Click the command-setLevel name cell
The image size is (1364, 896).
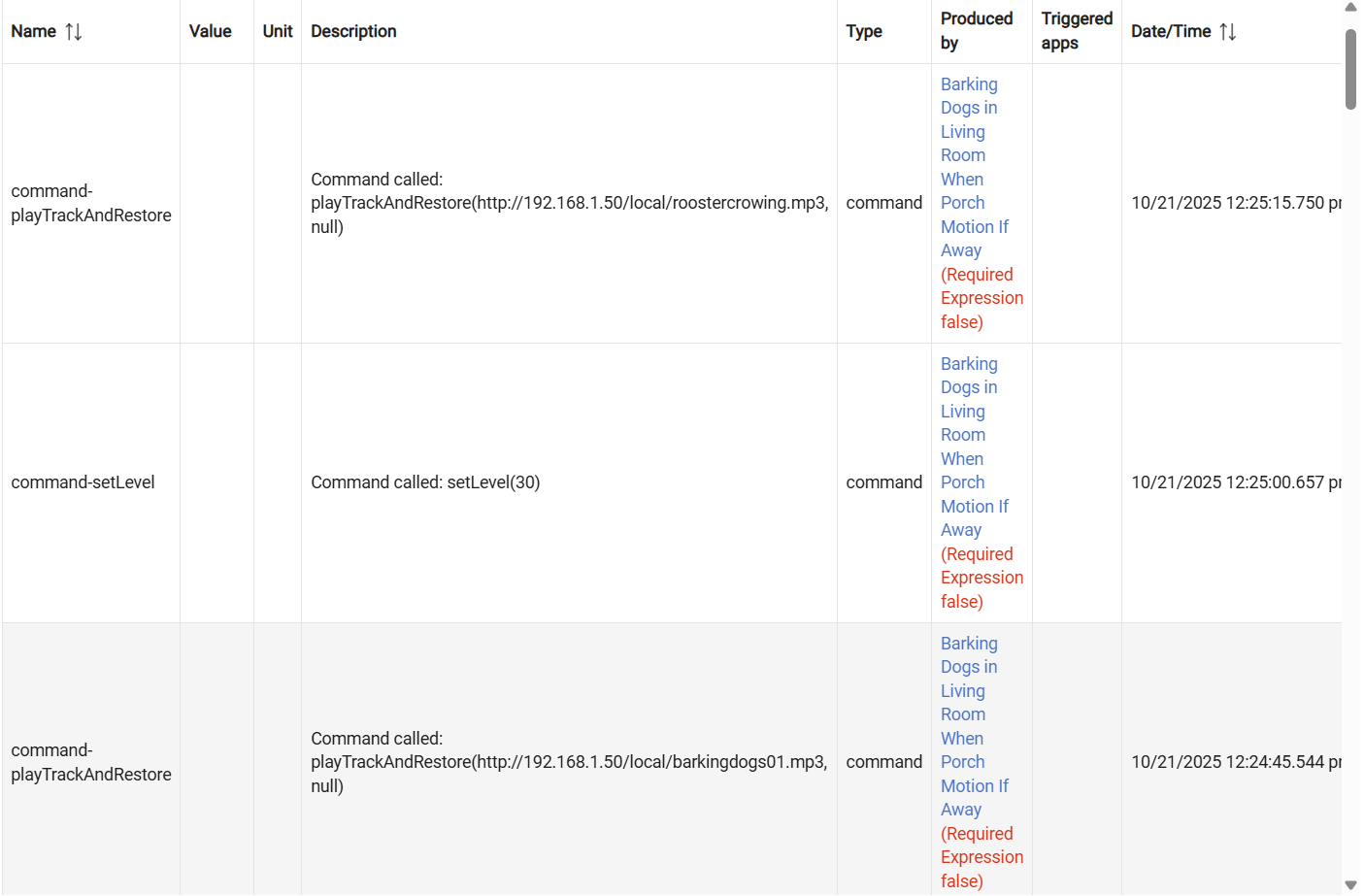pos(83,482)
